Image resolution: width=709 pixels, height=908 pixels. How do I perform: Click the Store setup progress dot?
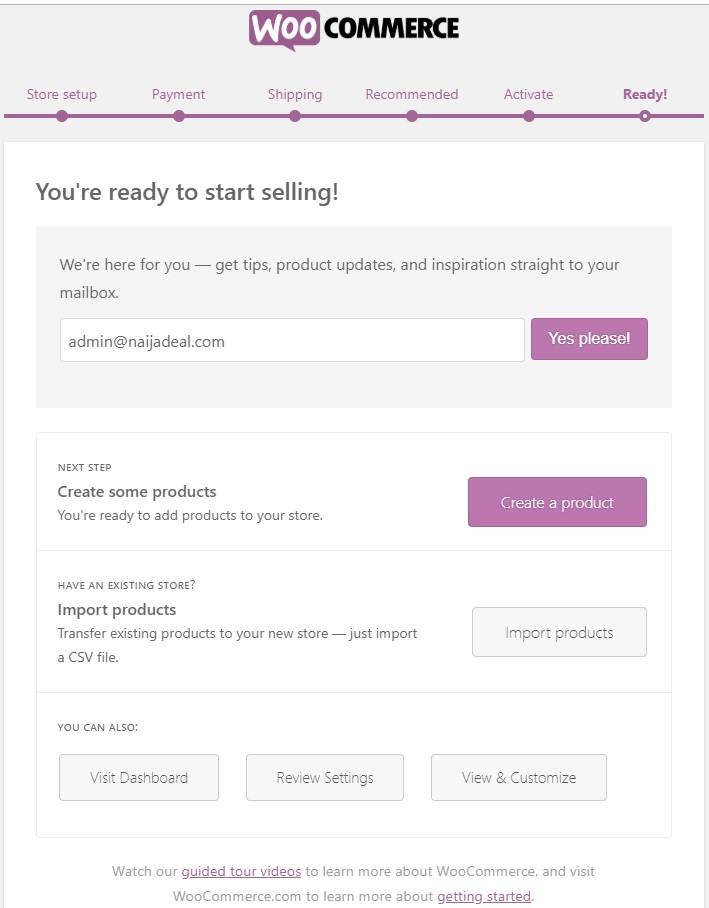pos(62,116)
